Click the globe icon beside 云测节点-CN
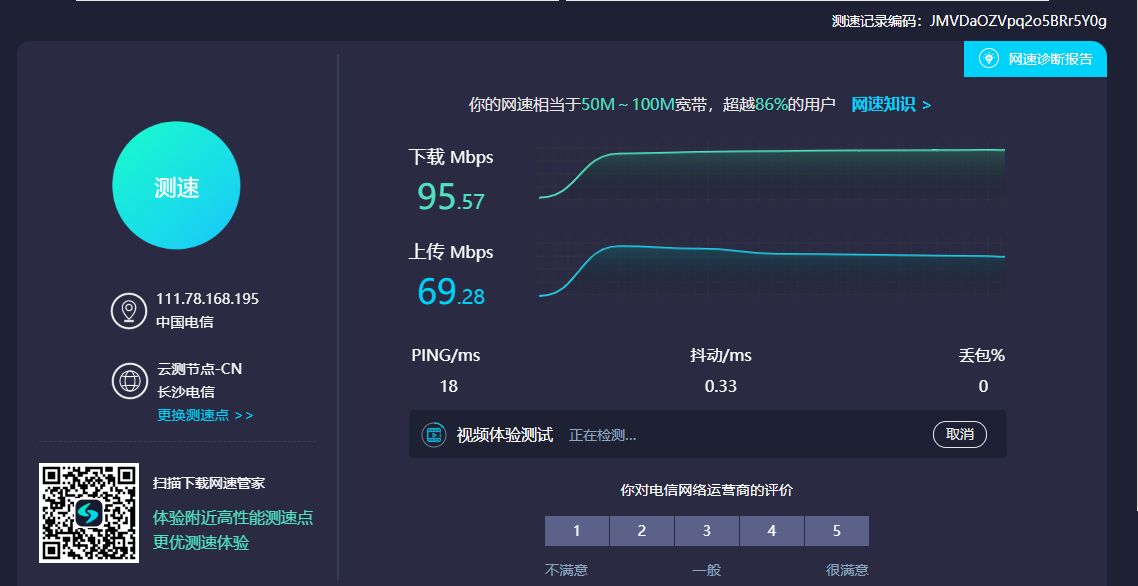 (129, 381)
